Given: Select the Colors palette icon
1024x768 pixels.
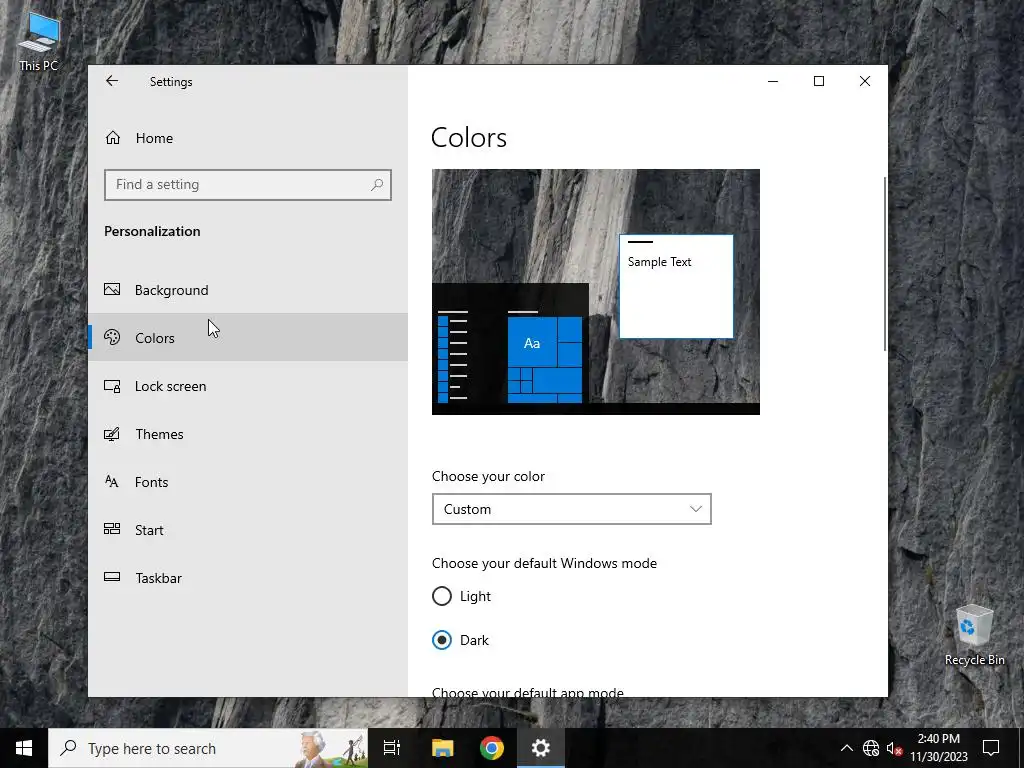Looking at the screenshot, I should coord(112,337).
